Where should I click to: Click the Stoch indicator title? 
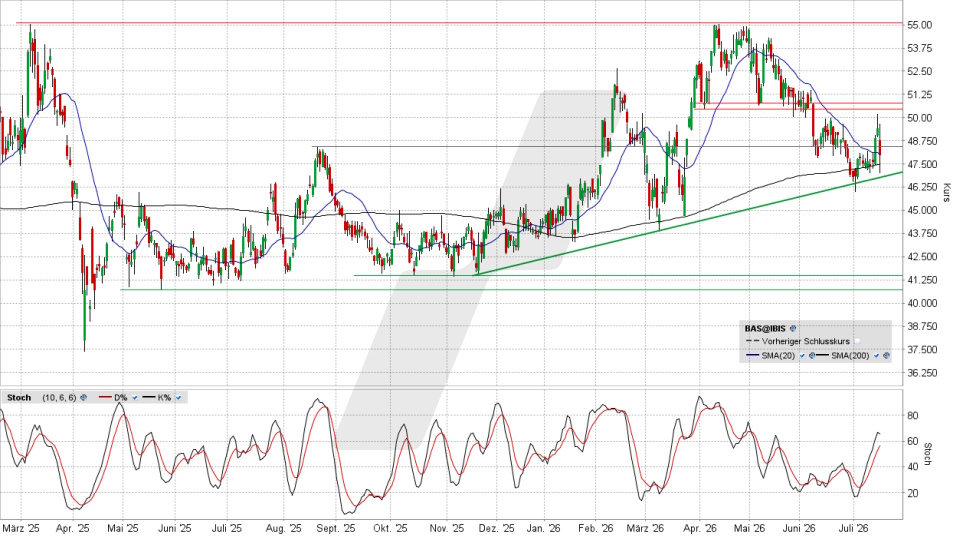pos(19,397)
